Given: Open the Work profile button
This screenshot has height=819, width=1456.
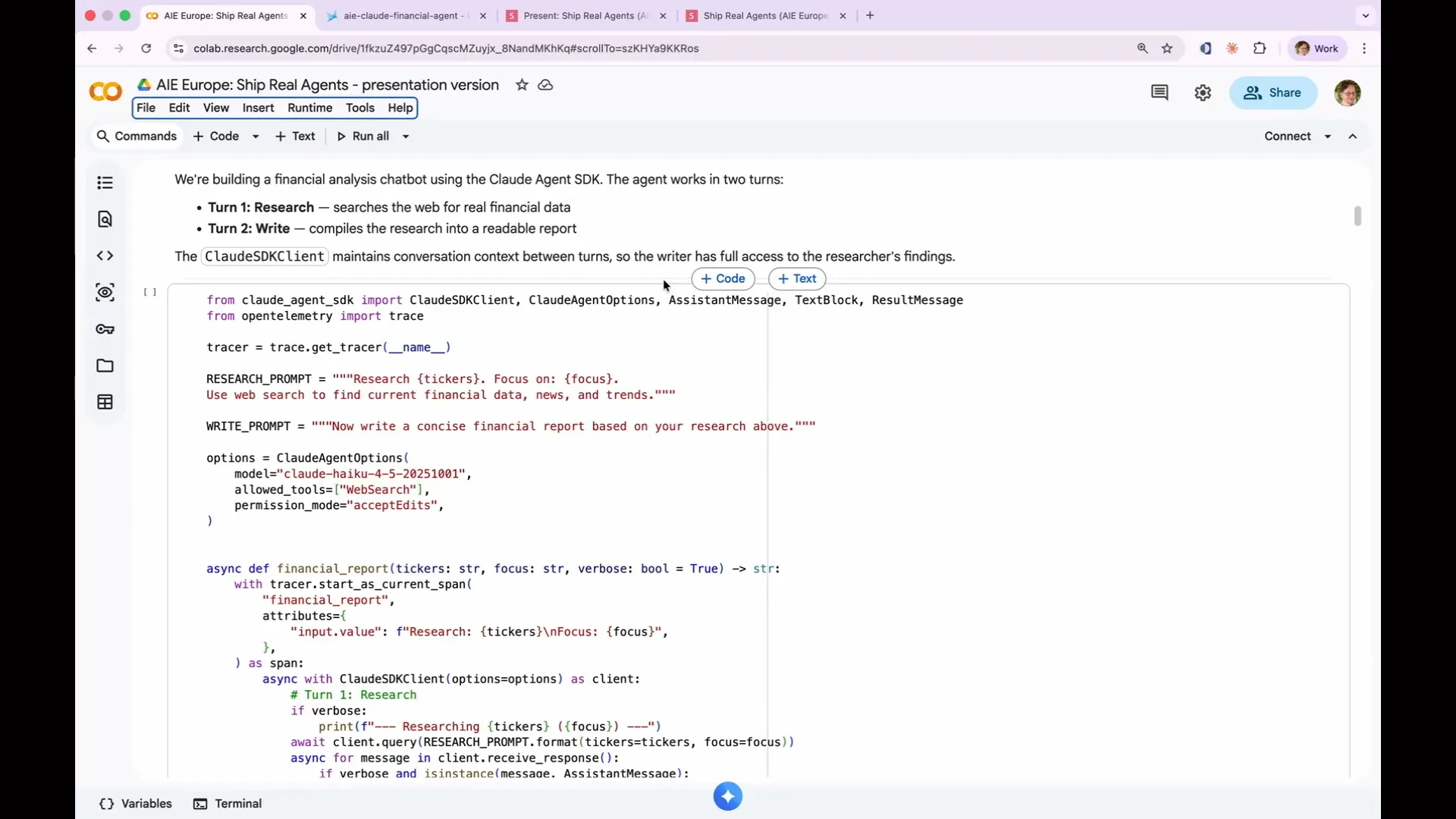Looking at the screenshot, I should 1317,49.
